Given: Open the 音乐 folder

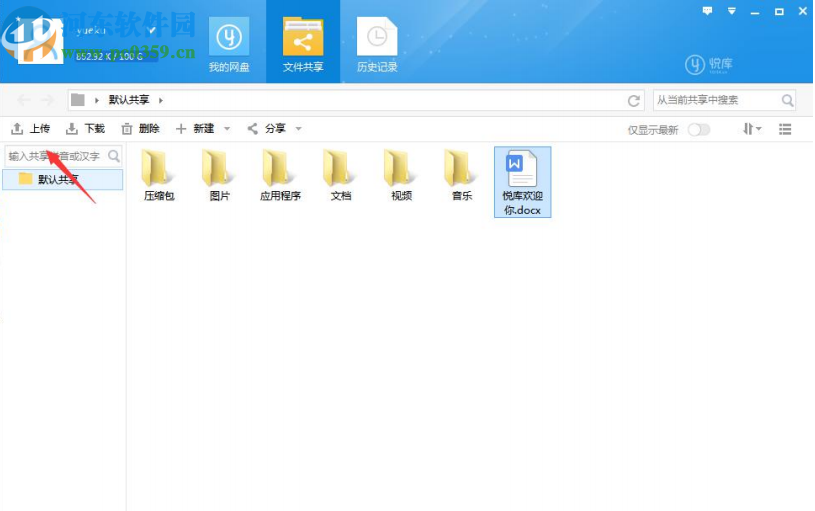Looking at the screenshot, I should [x=462, y=176].
